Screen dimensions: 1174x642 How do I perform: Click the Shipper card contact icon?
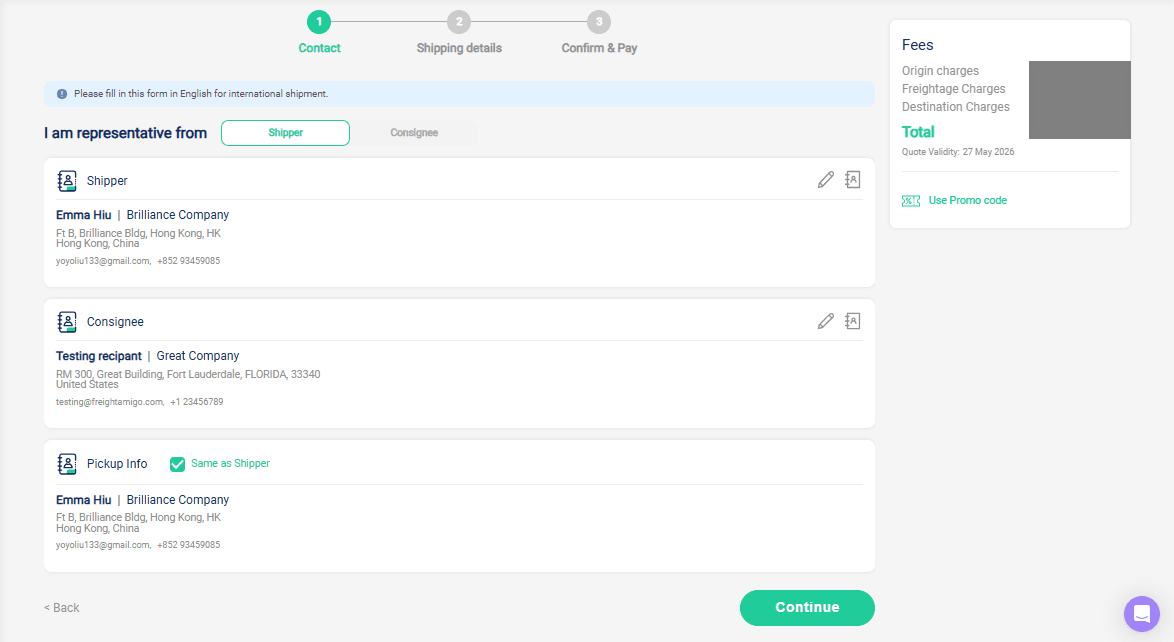click(x=67, y=181)
